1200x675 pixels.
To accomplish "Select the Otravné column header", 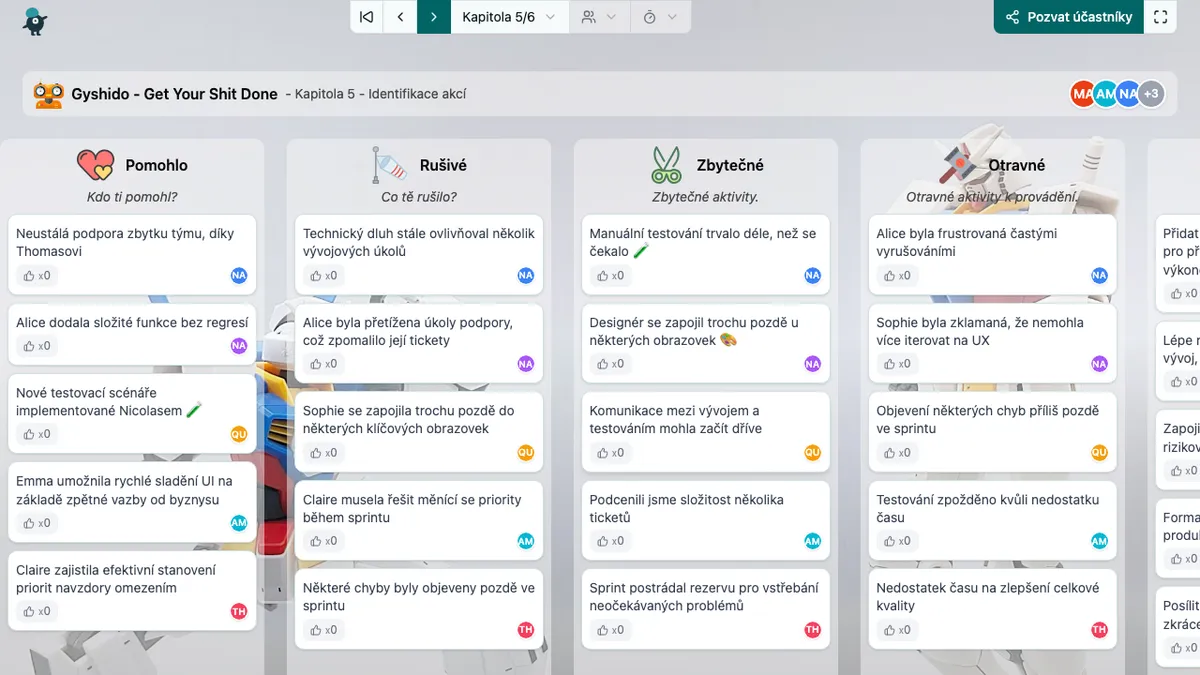I will pyautogui.click(x=1016, y=165).
